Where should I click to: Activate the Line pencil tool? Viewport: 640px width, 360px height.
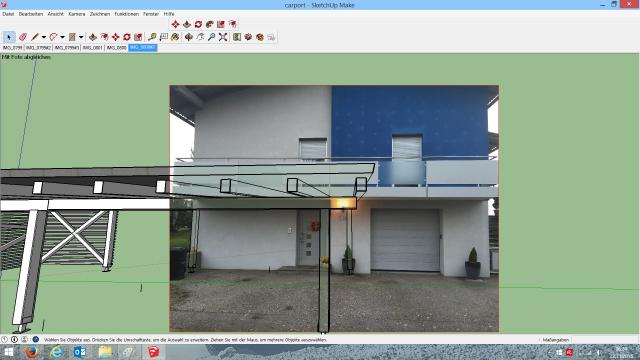coord(35,37)
